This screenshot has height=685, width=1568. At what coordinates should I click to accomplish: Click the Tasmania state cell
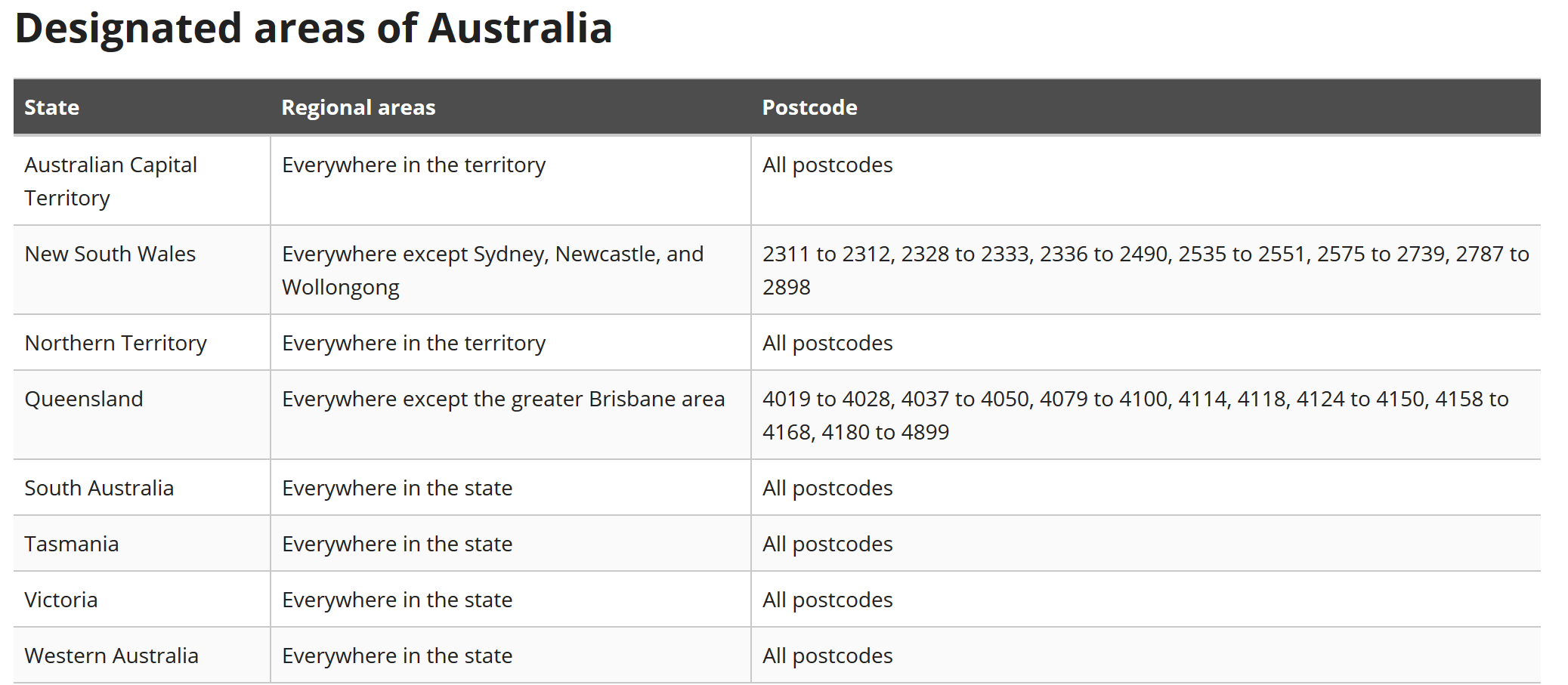click(x=71, y=544)
